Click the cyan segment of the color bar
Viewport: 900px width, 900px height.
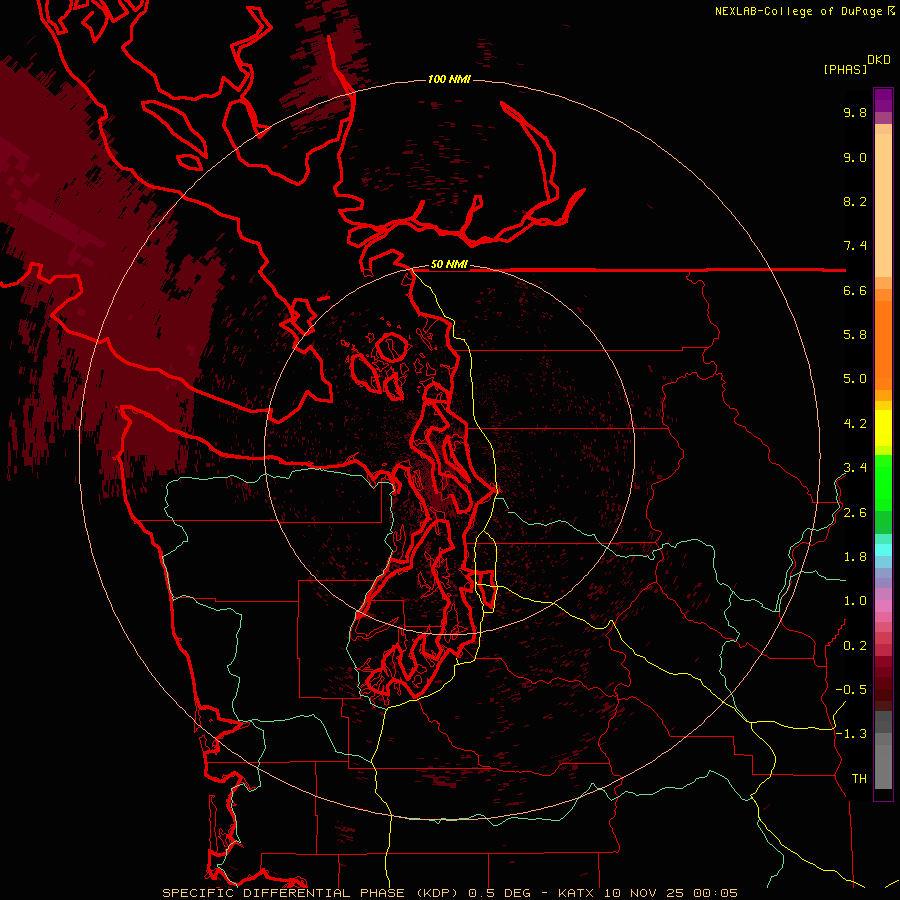(x=883, y=550)
